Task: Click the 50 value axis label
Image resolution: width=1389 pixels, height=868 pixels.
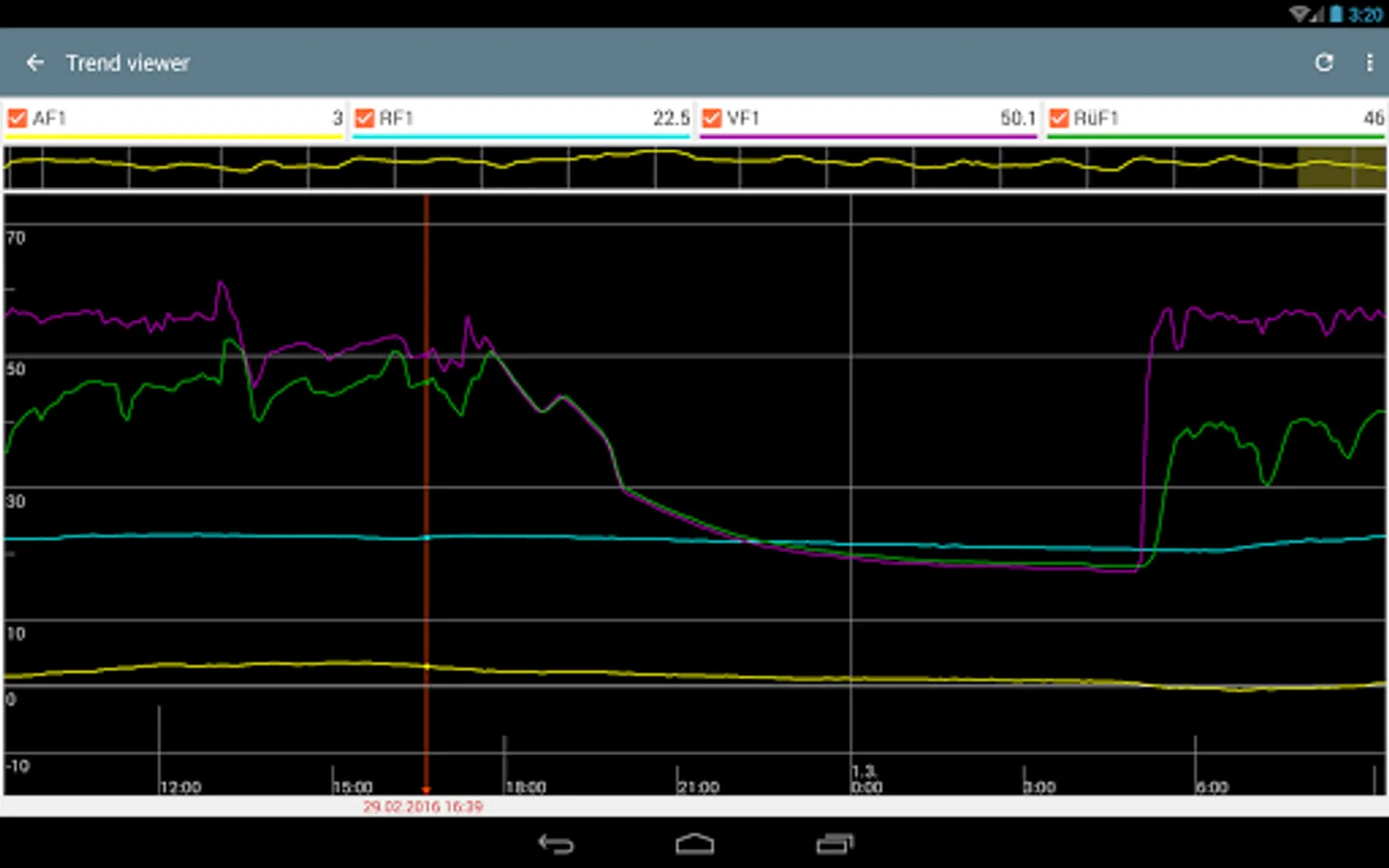Action: tap(15, 368)
